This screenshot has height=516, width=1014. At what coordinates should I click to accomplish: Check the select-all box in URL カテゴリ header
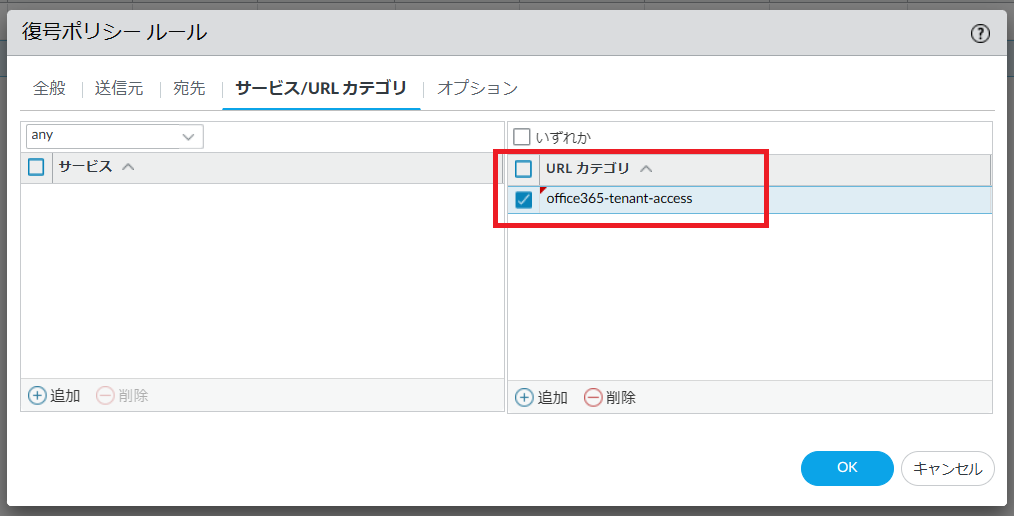click(524, 169)
